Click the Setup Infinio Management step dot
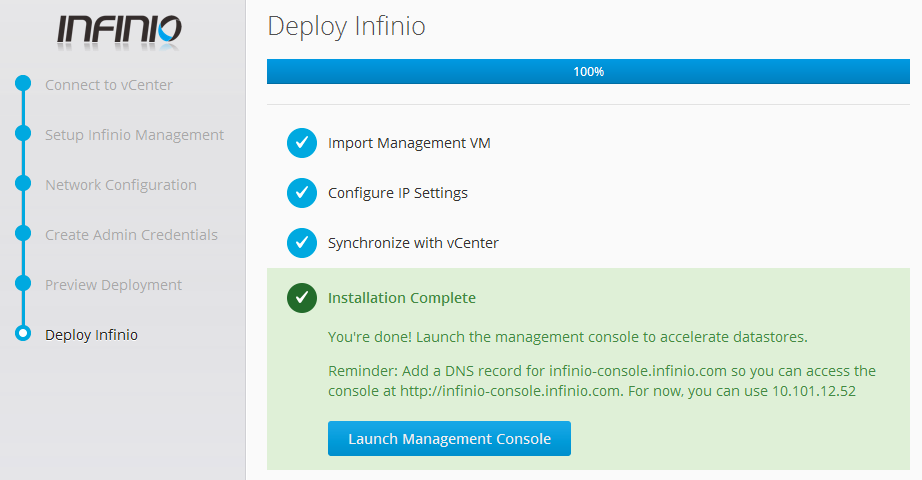The width and height of the screenshot is (922, 480). [x=23, y=134]
